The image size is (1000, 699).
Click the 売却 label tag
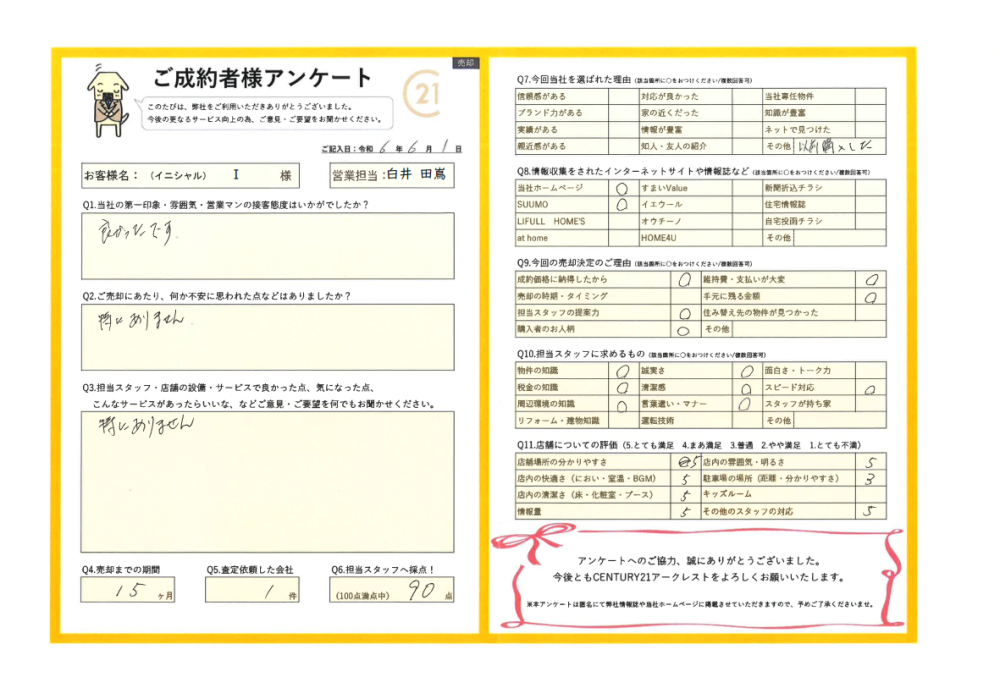[x=465, y=62]
